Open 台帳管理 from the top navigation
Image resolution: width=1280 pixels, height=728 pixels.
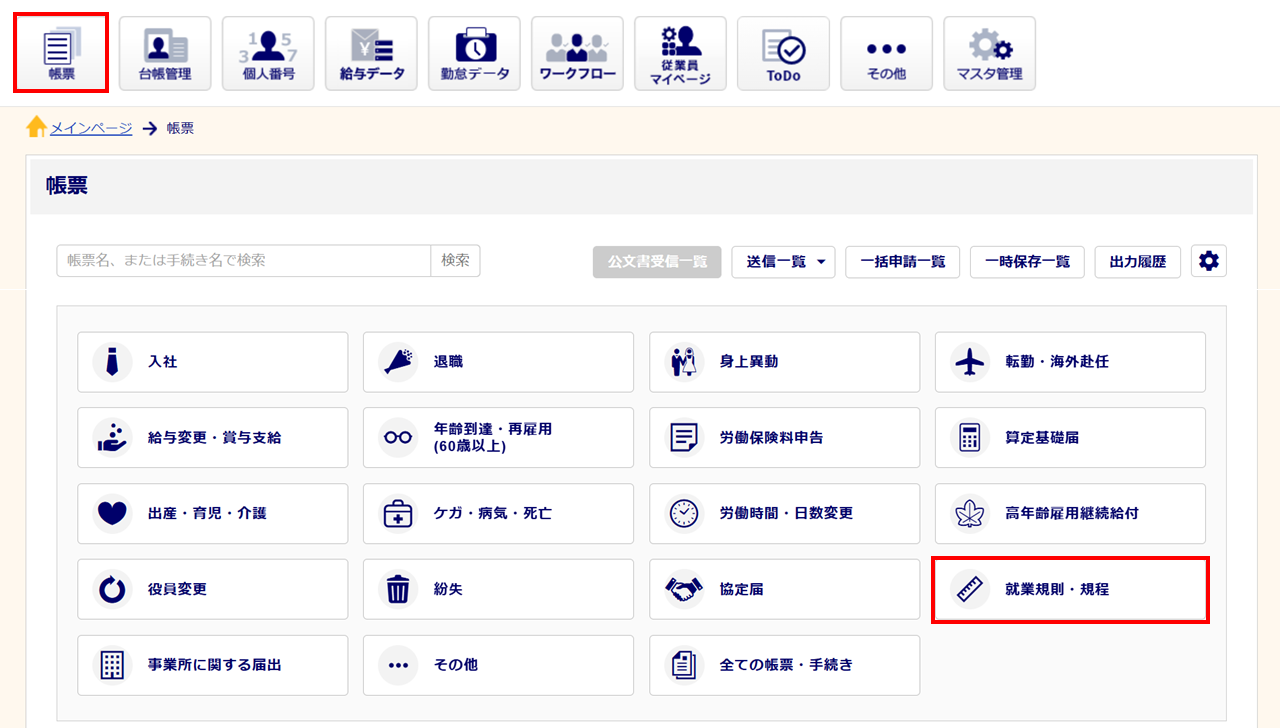pos(165,53)
